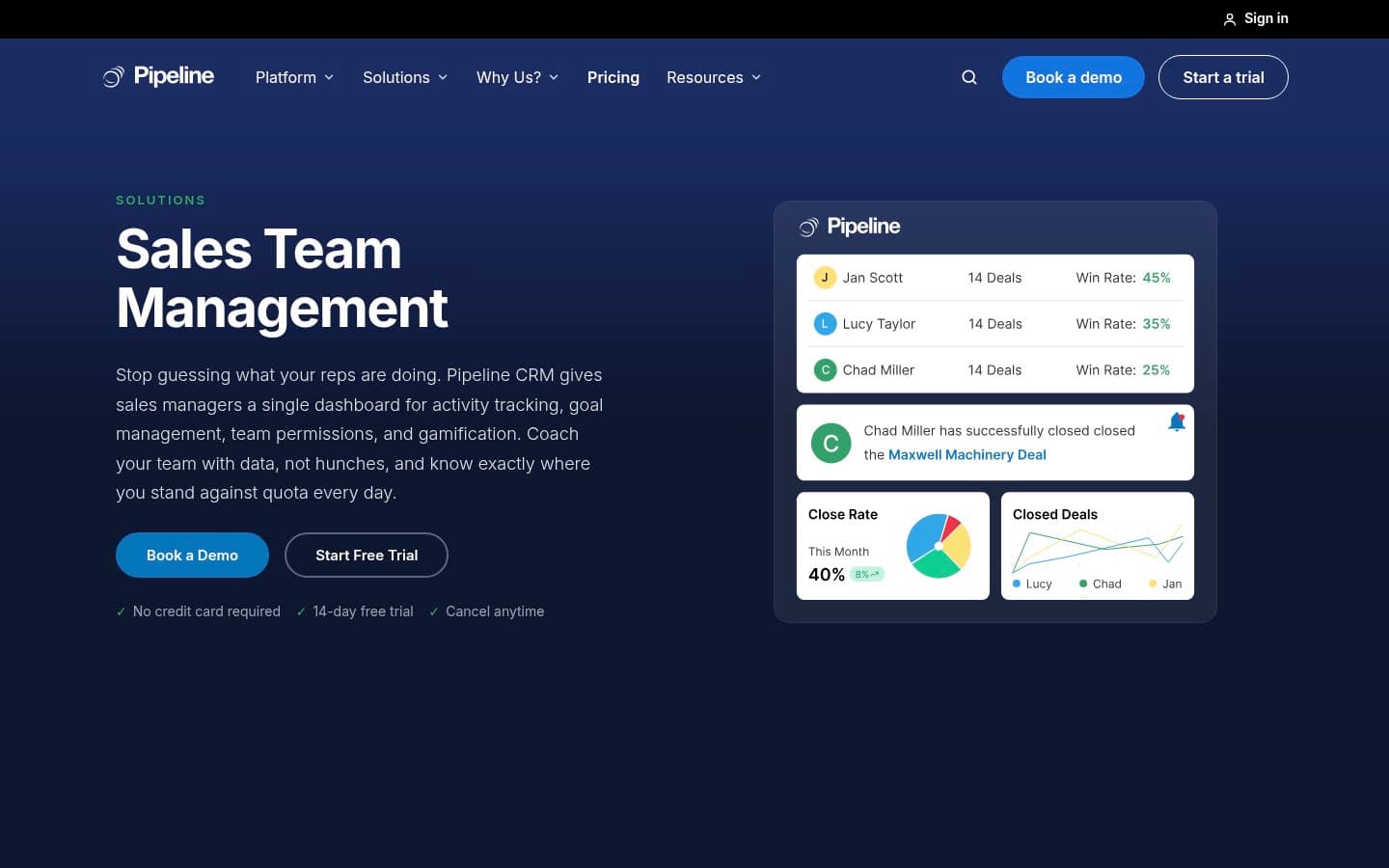Click Chad Miller's 25% win rate
This screenshot has height=868, width=1389.
(x=1157, y=370)
